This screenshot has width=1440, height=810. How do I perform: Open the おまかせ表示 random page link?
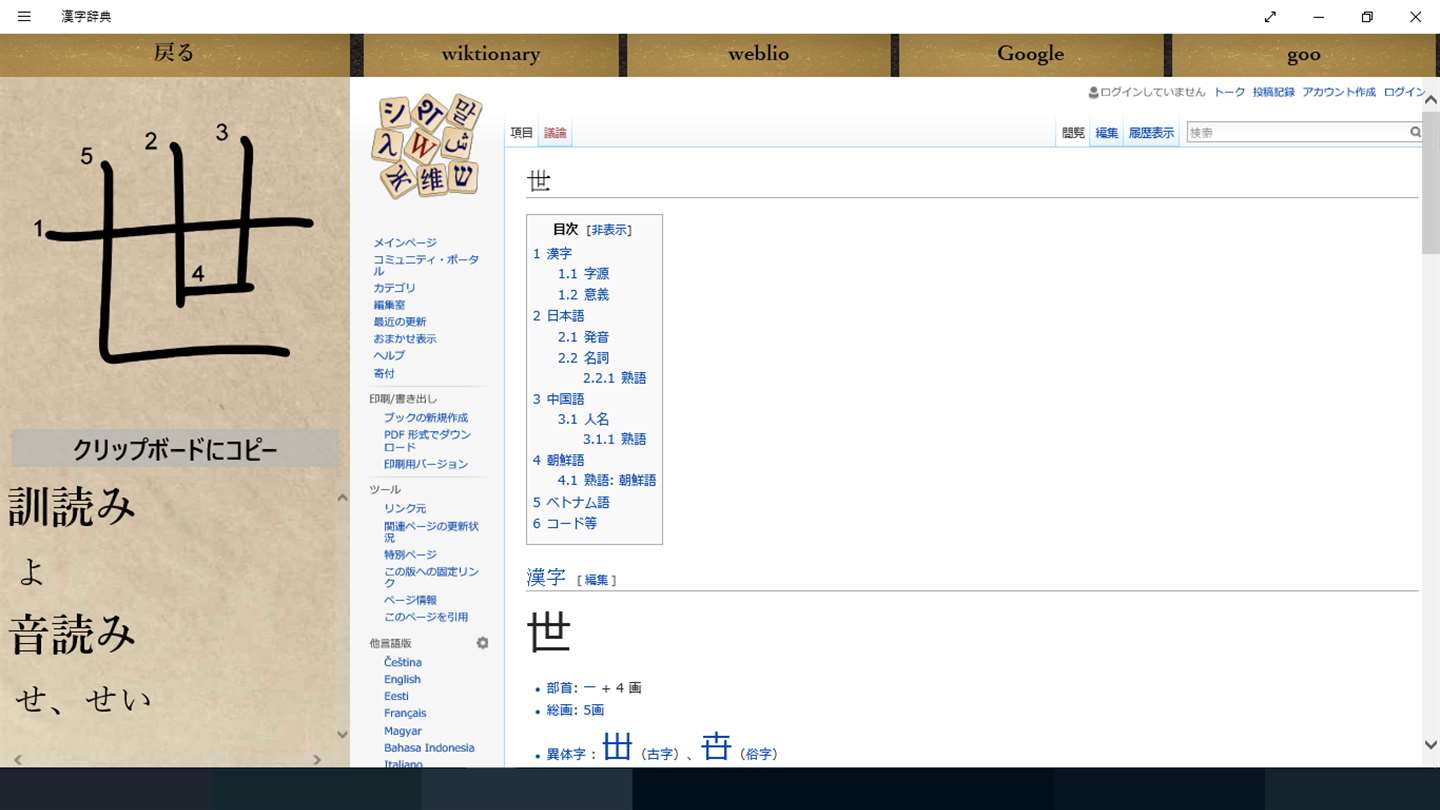click(404, 339)
